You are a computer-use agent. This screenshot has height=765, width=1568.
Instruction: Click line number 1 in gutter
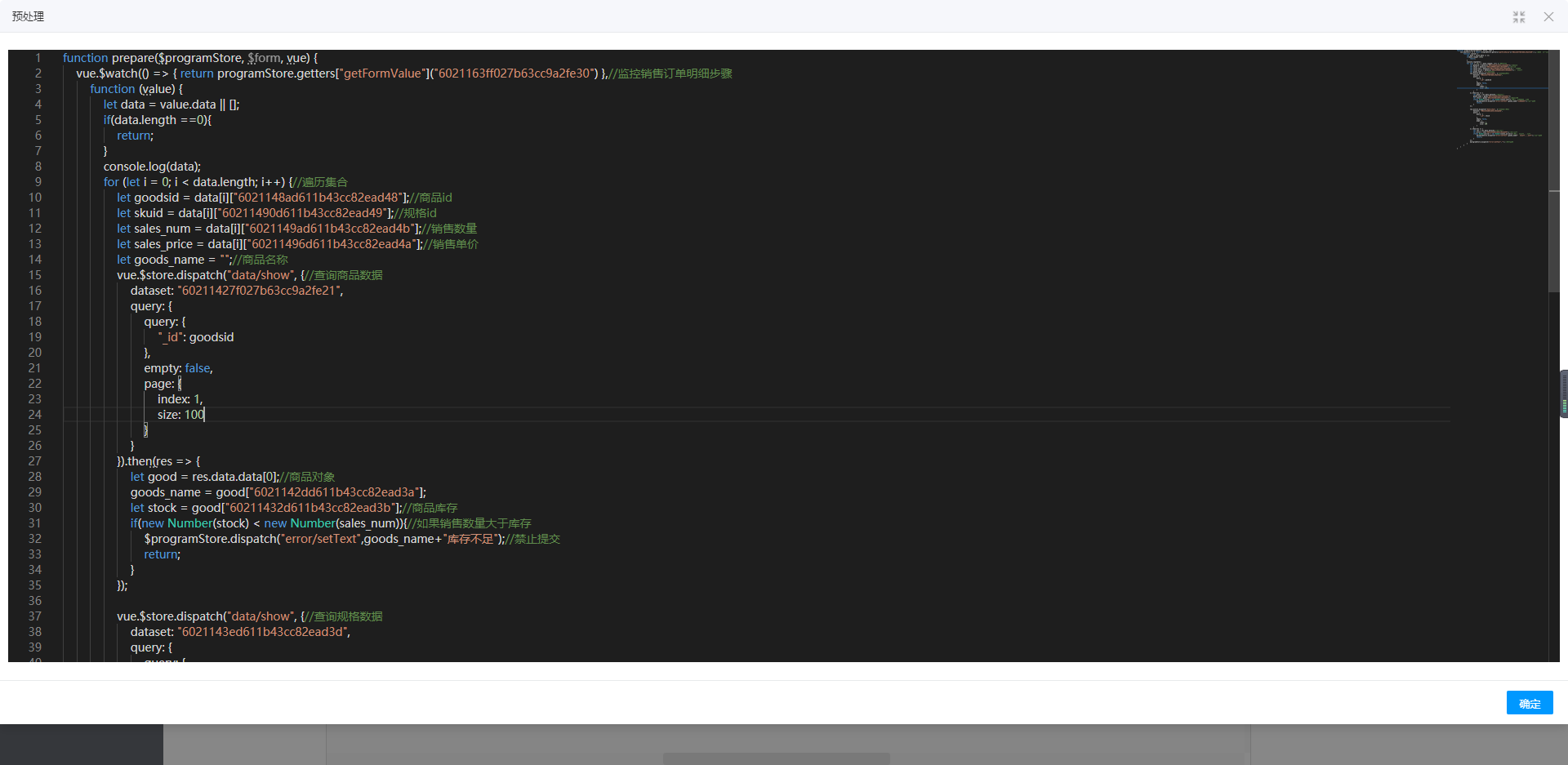coord(38,58)
